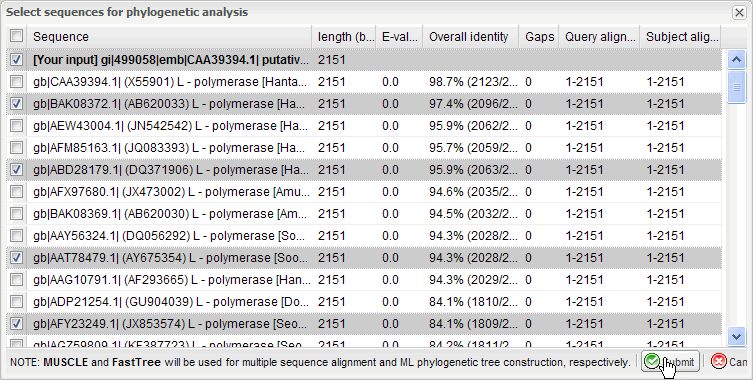Click the 84.1% (1810/2... identity value

pos(473,302)
